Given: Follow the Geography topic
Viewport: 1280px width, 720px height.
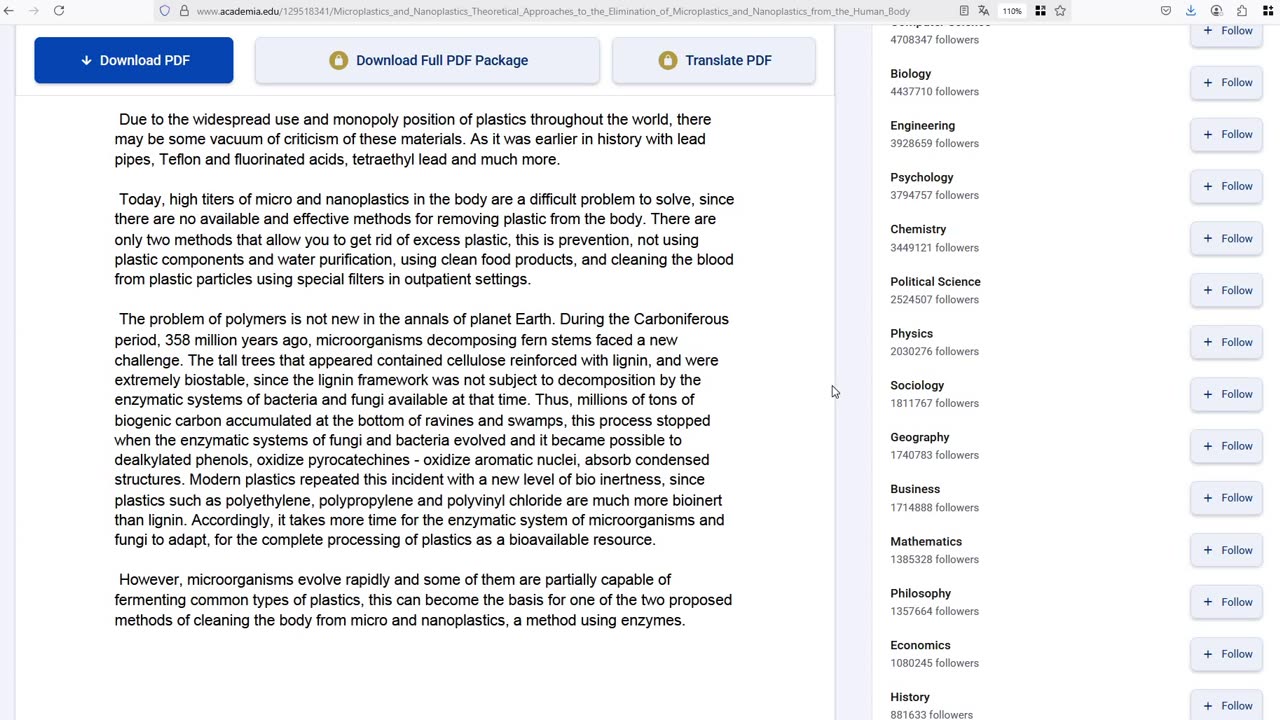Looking at the screenshot, I should tap(1227, 446).
